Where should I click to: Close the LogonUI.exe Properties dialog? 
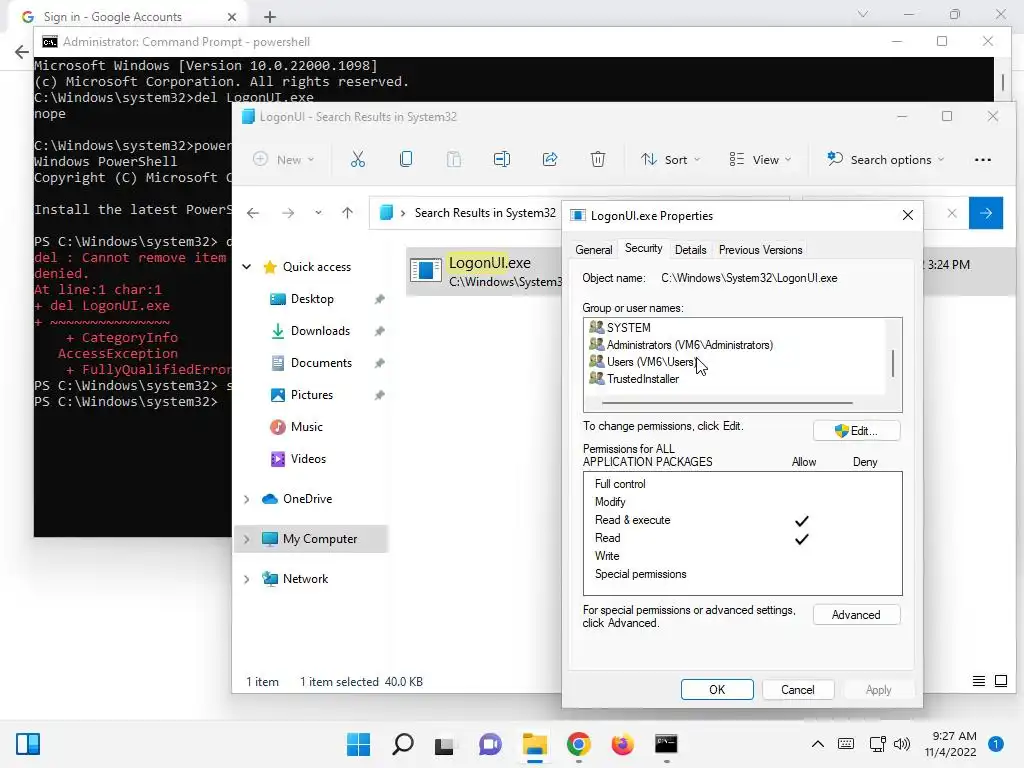(907, 216)
